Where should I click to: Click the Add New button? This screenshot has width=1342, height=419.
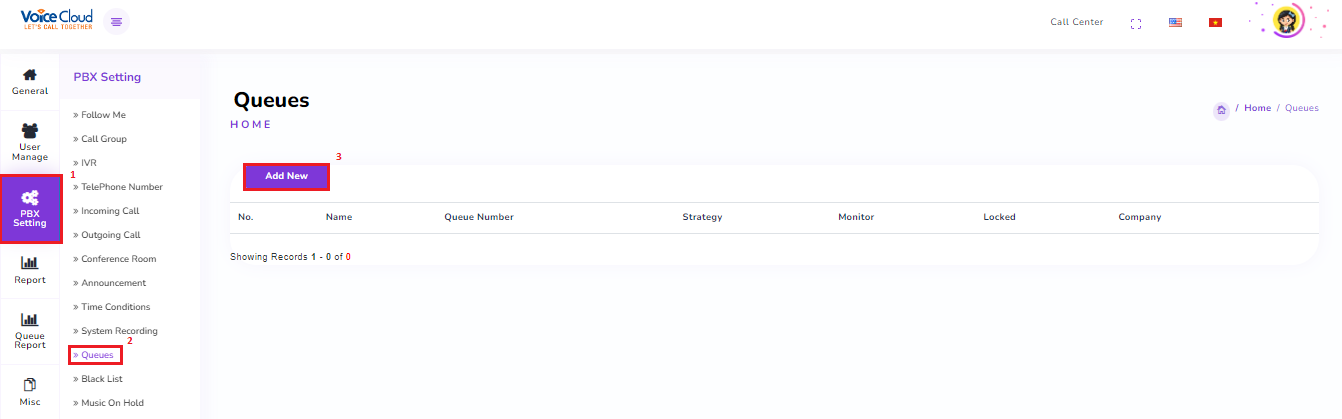286,176
